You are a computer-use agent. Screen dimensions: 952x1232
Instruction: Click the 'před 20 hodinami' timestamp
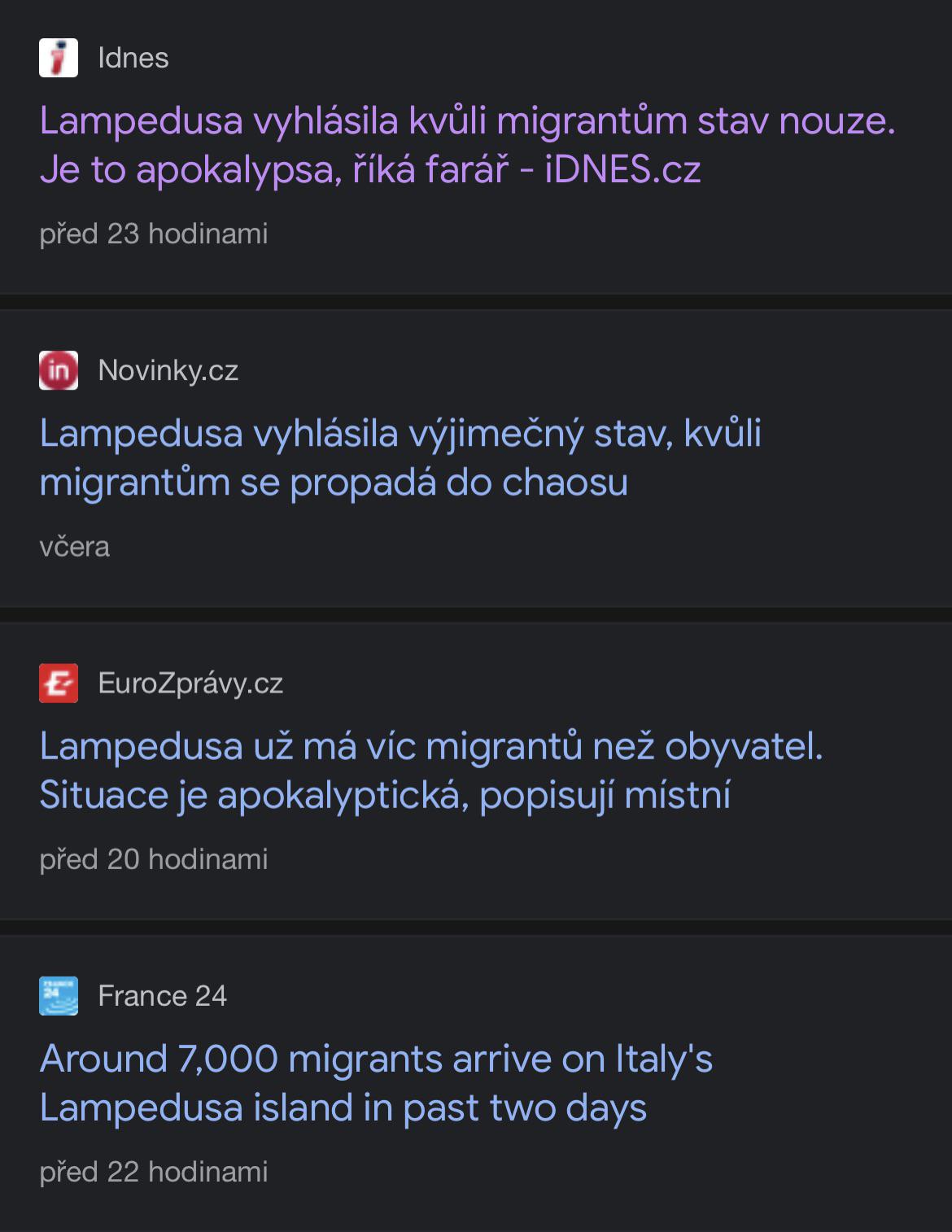pos(154,858)
